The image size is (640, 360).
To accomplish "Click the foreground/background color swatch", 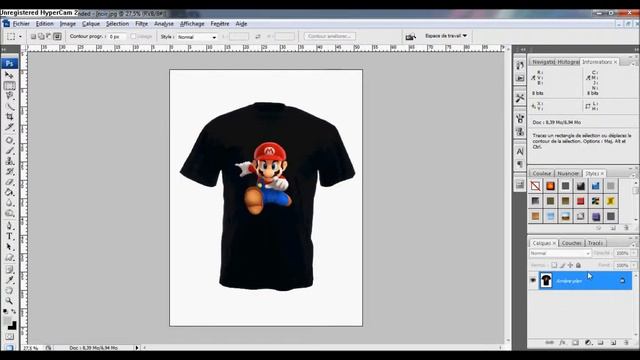I will [11, 324].
